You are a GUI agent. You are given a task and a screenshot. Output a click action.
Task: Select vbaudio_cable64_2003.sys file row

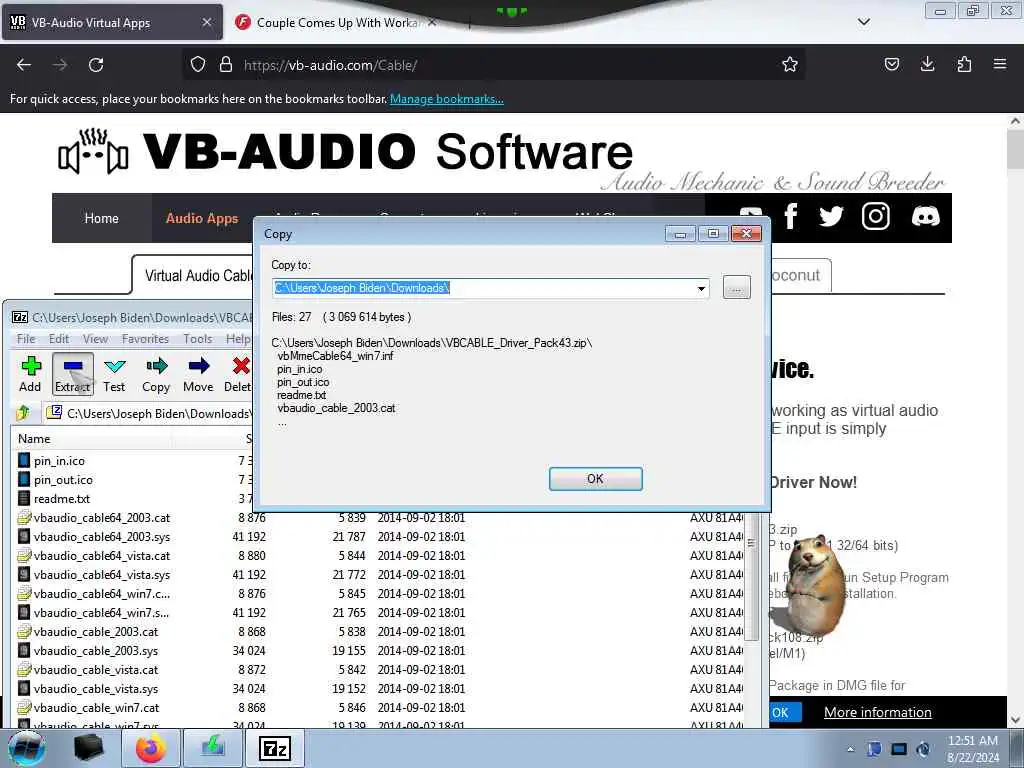(379, 536)
